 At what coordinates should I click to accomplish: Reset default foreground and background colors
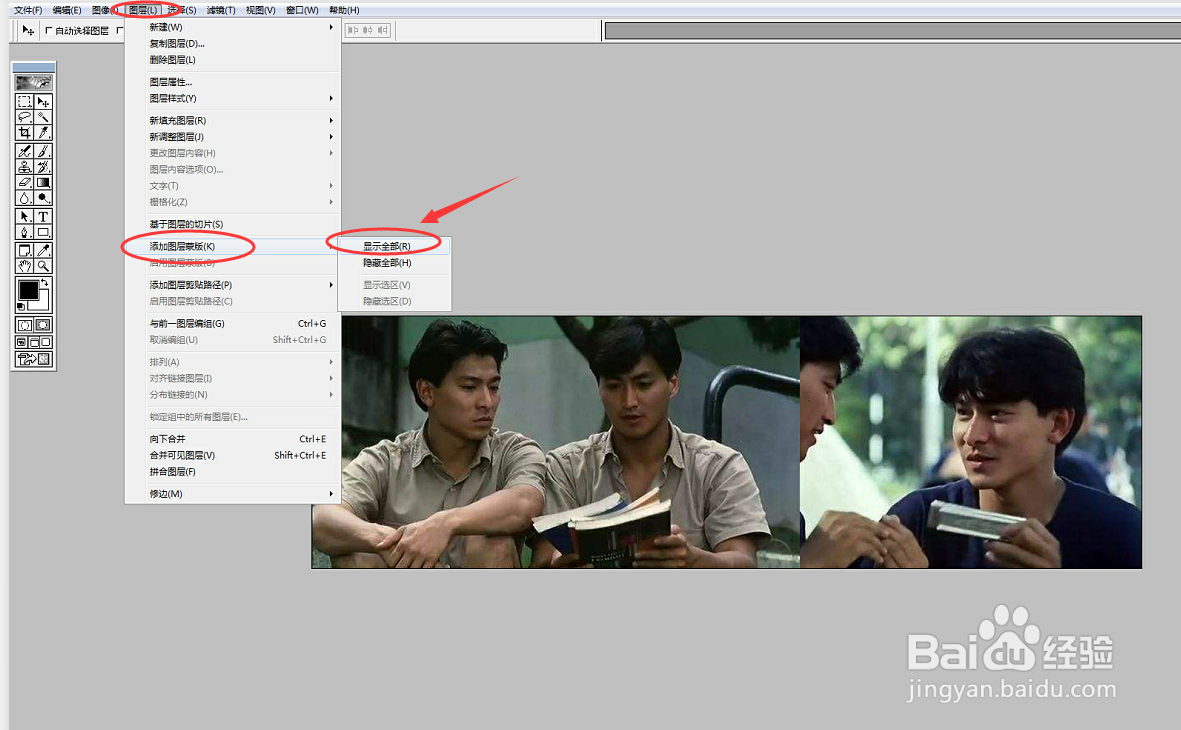pyautogui.click(x=21, y=306)
